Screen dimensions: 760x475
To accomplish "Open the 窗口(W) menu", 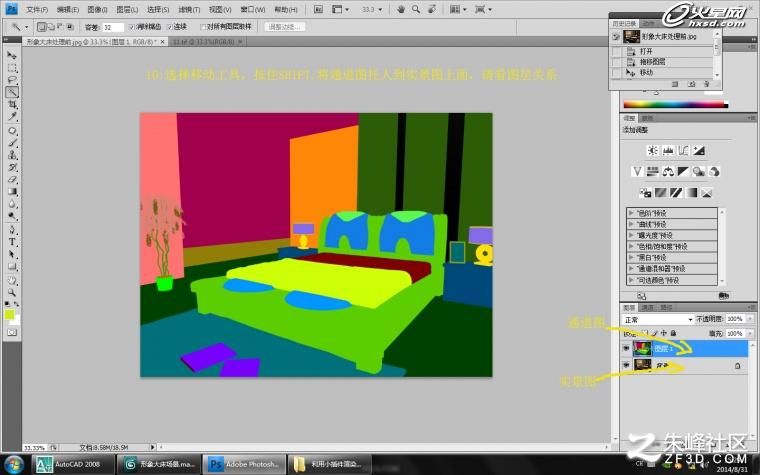I will (x=253, y=10).
